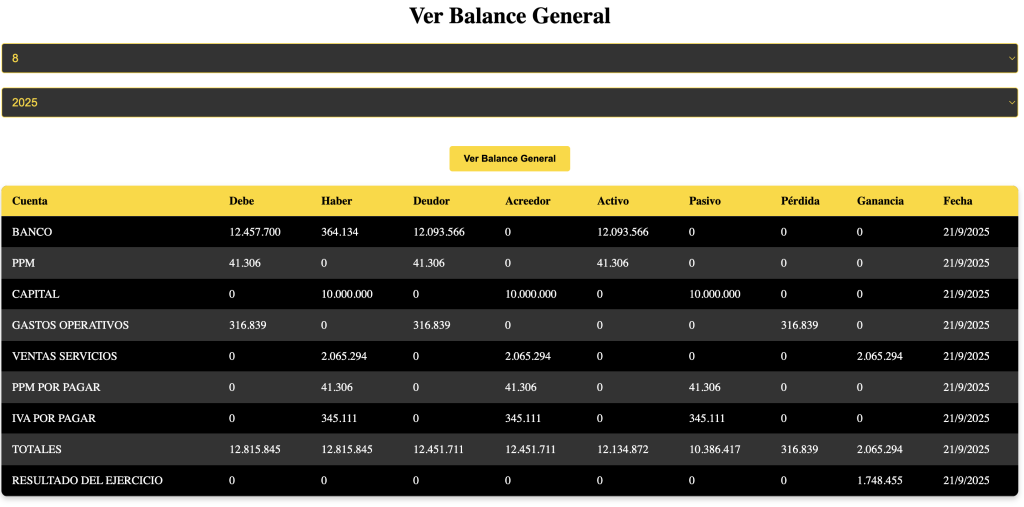The width and height of the screenshot is (1024, 507).
Task: Click the Ganancia column header
Action: (880, 201)
